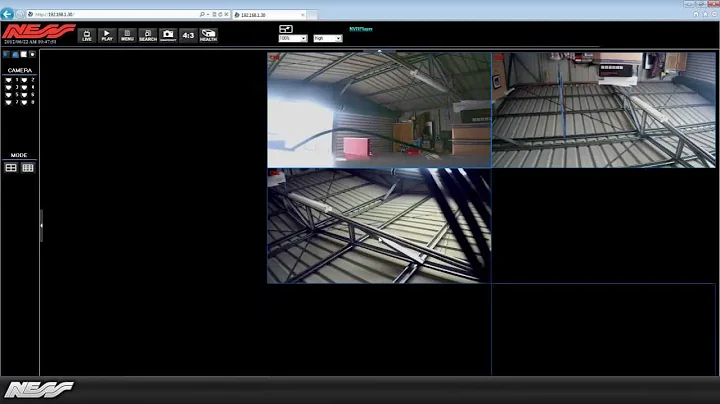720x404 pixels.
Task: Switch to the multi-column grid MODE layout
Action: (28, 168)
